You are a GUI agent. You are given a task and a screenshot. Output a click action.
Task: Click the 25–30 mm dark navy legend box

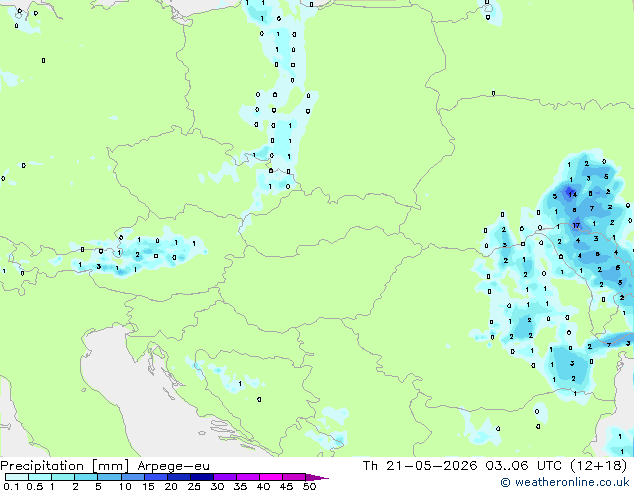tap(201, 477)
